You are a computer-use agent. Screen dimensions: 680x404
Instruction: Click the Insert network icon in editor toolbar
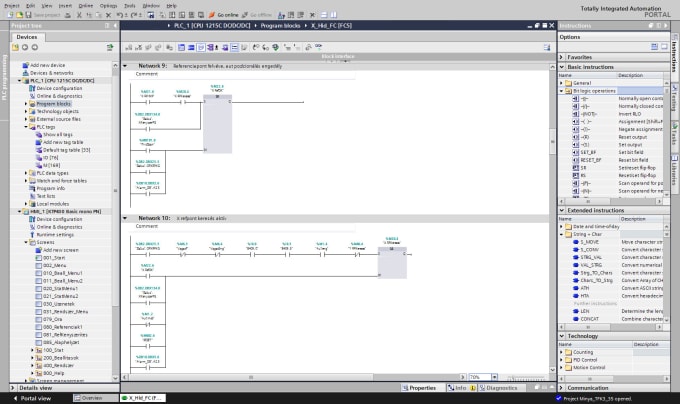129,47
